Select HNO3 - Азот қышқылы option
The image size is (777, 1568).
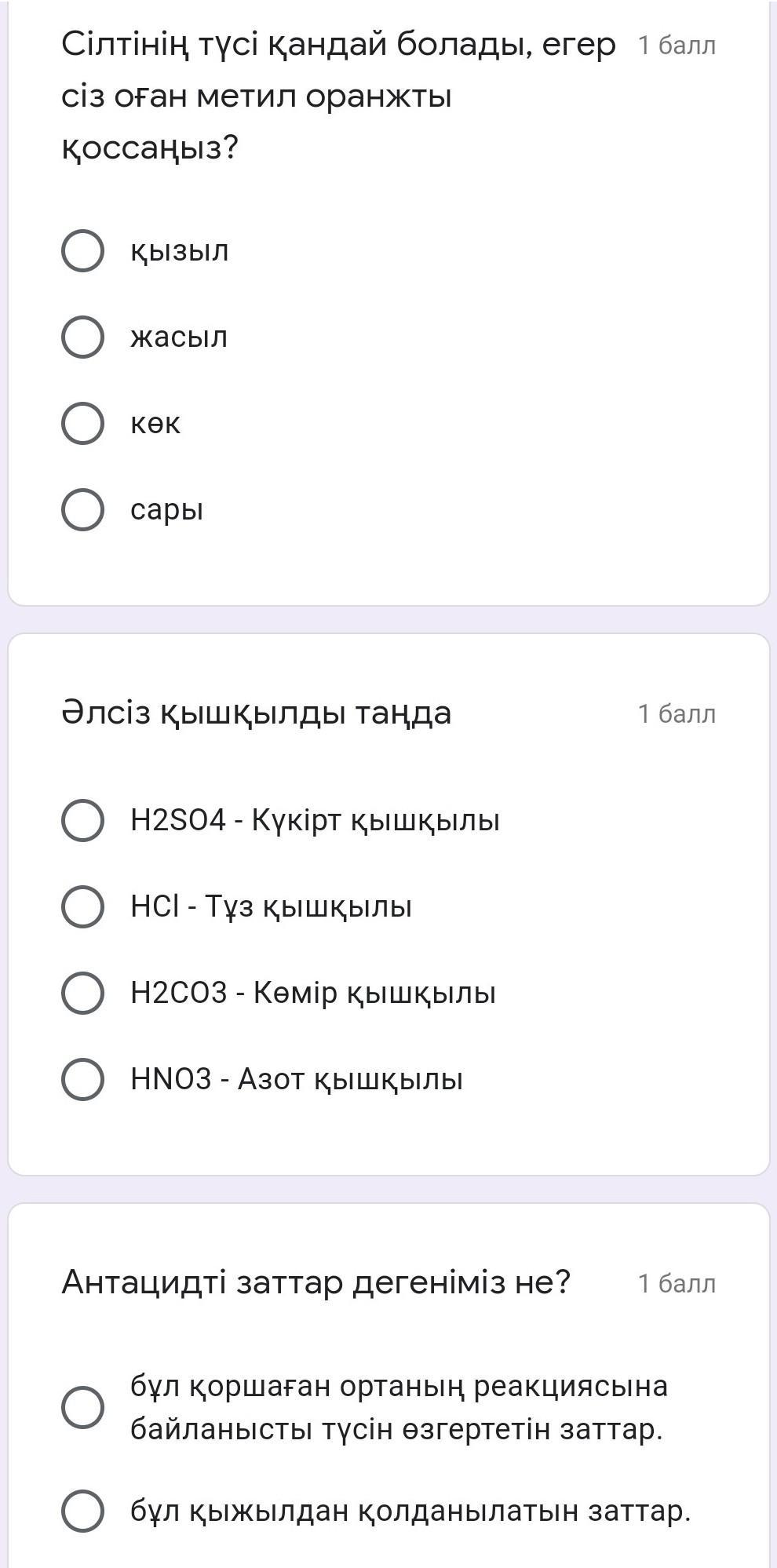click(82, 1080)
